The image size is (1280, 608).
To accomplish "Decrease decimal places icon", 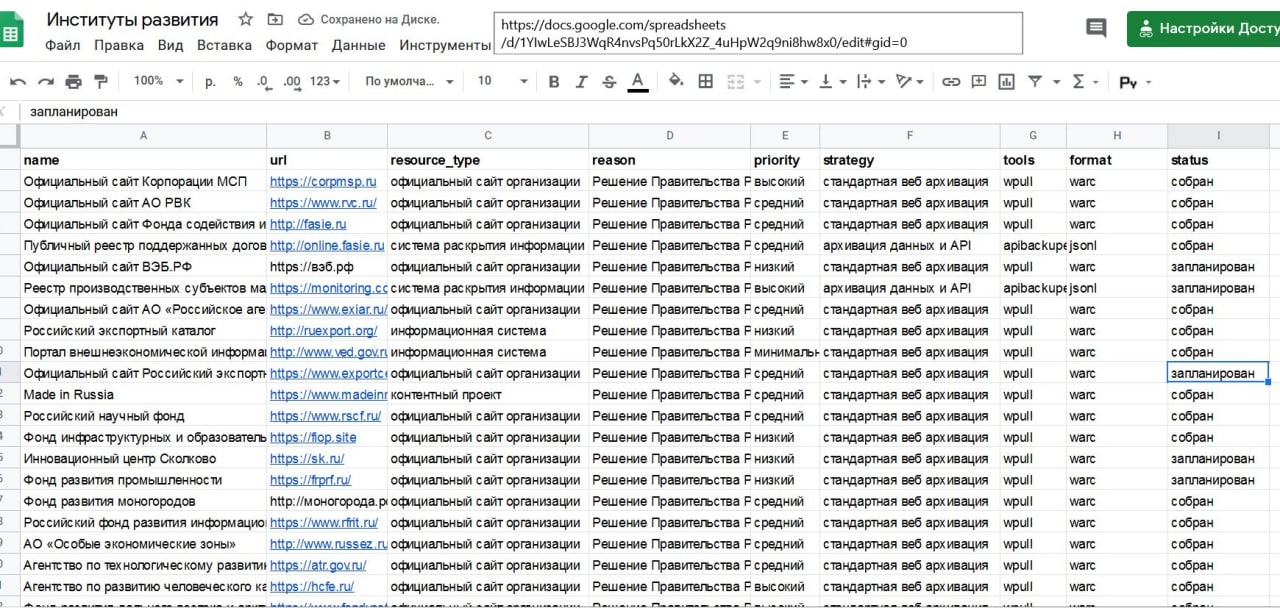I will coord(263,81).
